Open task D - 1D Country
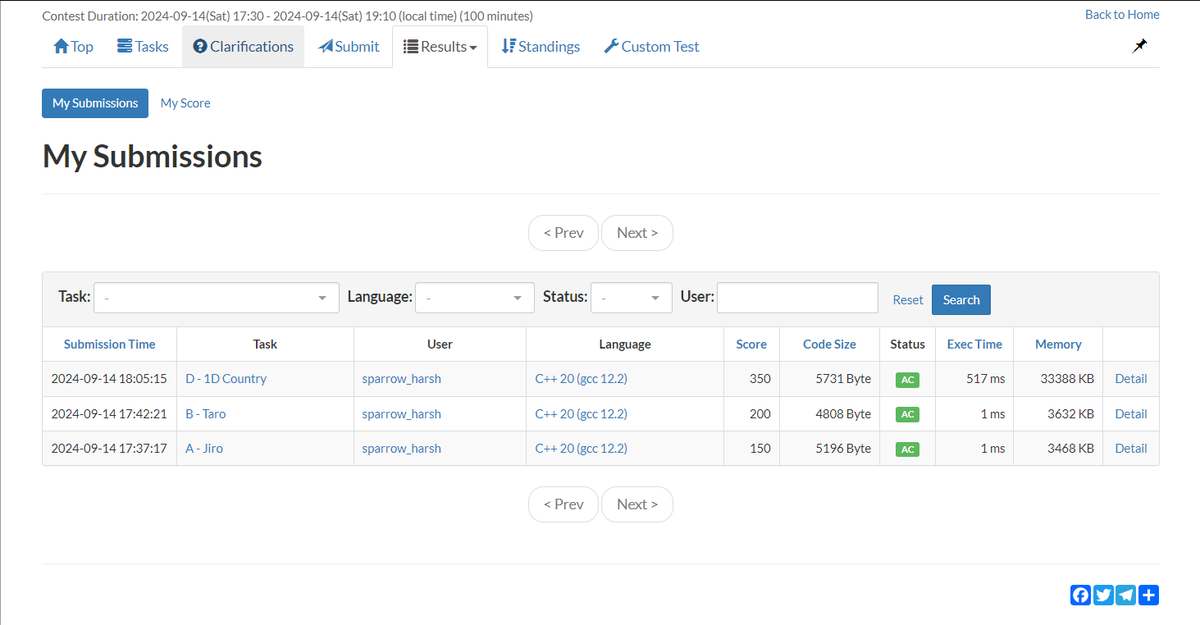The width and height of the screenshot is (1200, 625). tap(226, 379)
